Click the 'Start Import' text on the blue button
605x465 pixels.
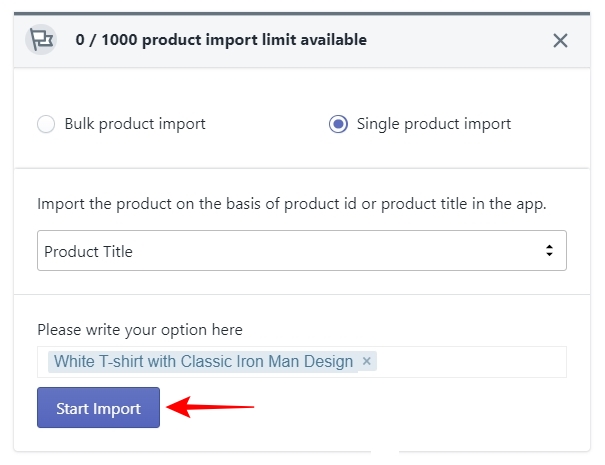(98, 408)
